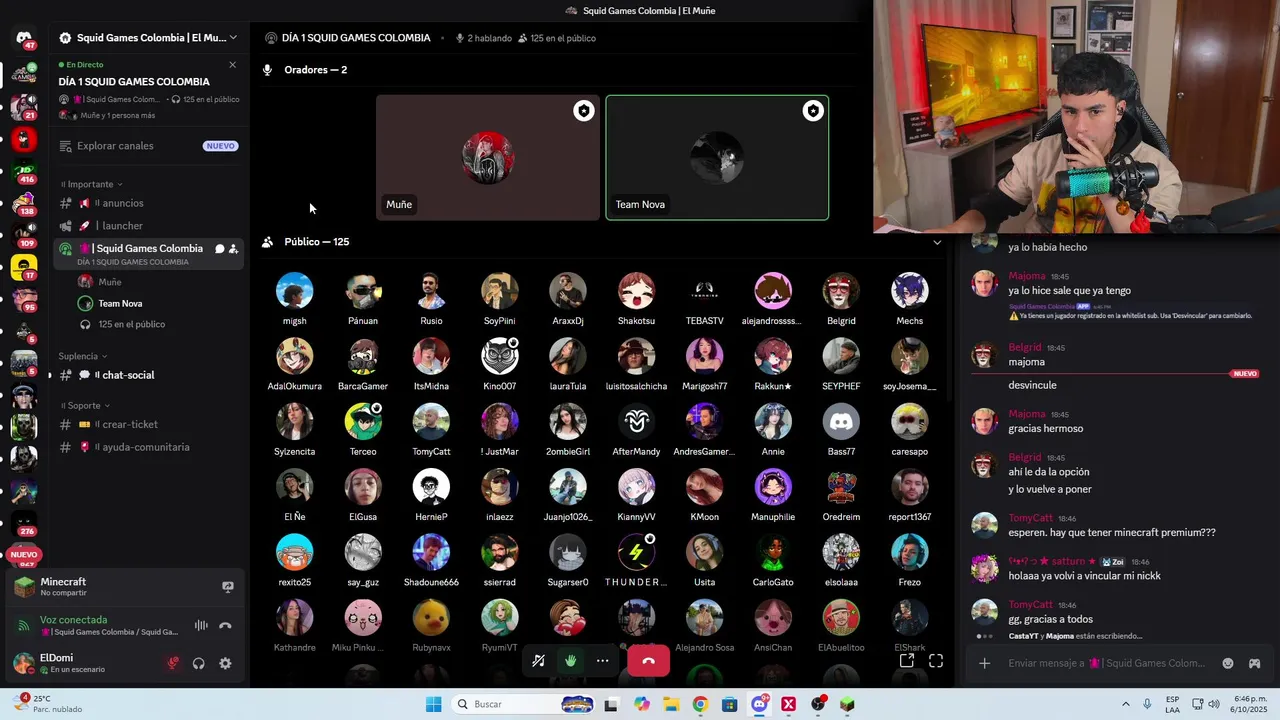Image resolution: width=1280 pixels, height=720 pixels.
Task: Open more options three-dots in stage controls
Action: tap(602, 661)
